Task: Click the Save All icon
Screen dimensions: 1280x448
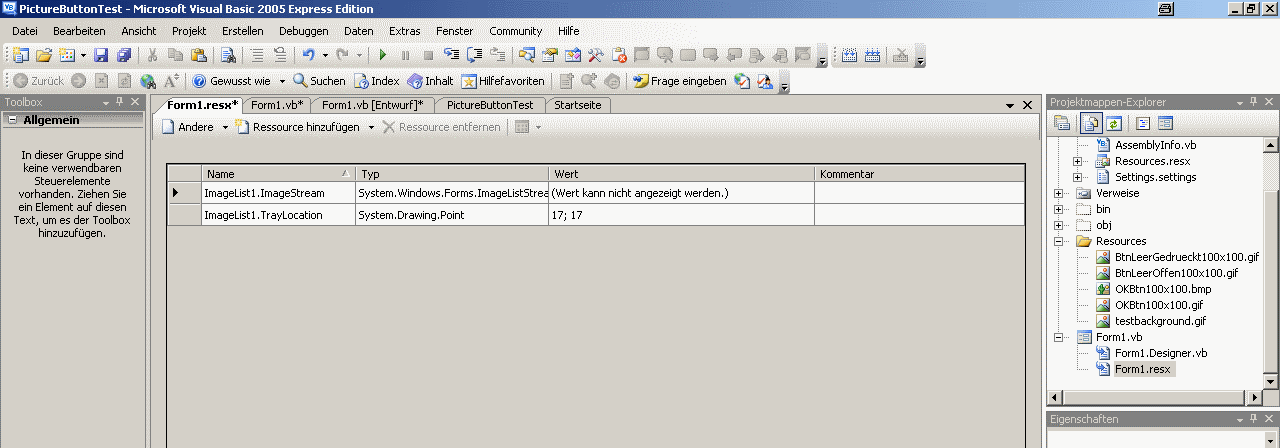Action: 124,55
